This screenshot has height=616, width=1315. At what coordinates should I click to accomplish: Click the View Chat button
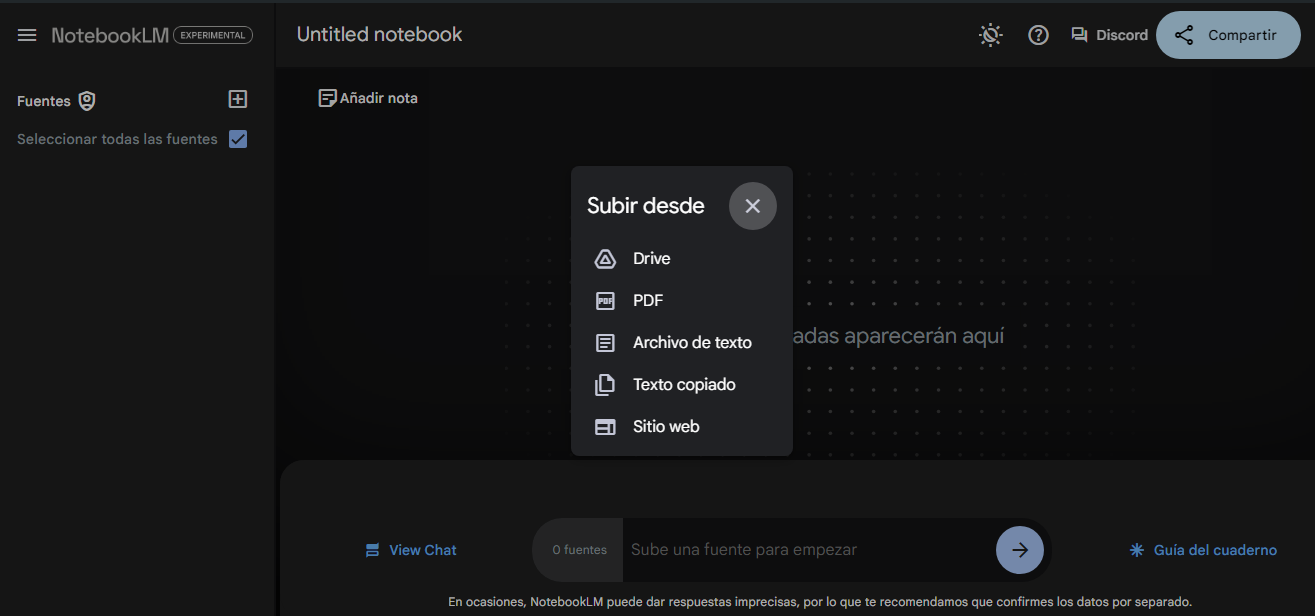(x=411, y=550)
